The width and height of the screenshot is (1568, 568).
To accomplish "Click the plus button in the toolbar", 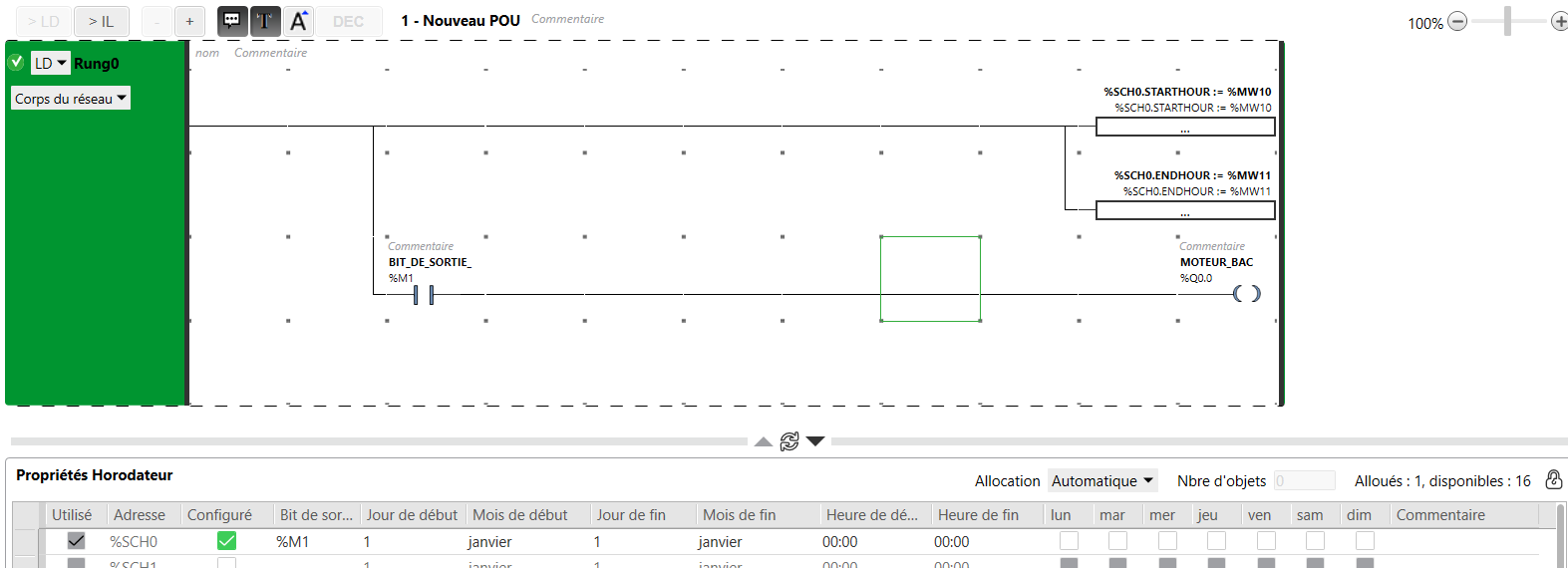I will (189, 21).
